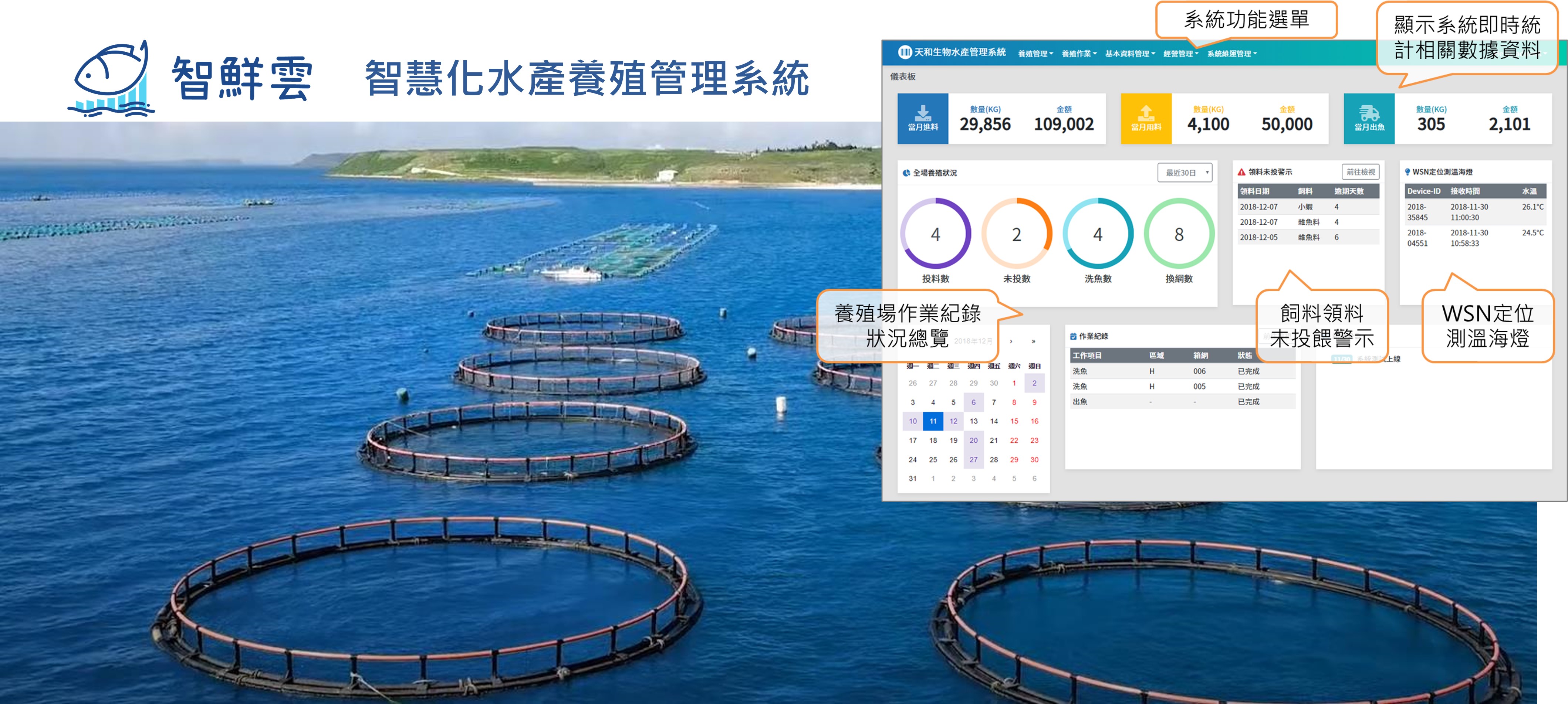This screenshot has width=1568, height=704.
Task: Click the 洗魚 row for cage 006
Action: click(1183, 371)
